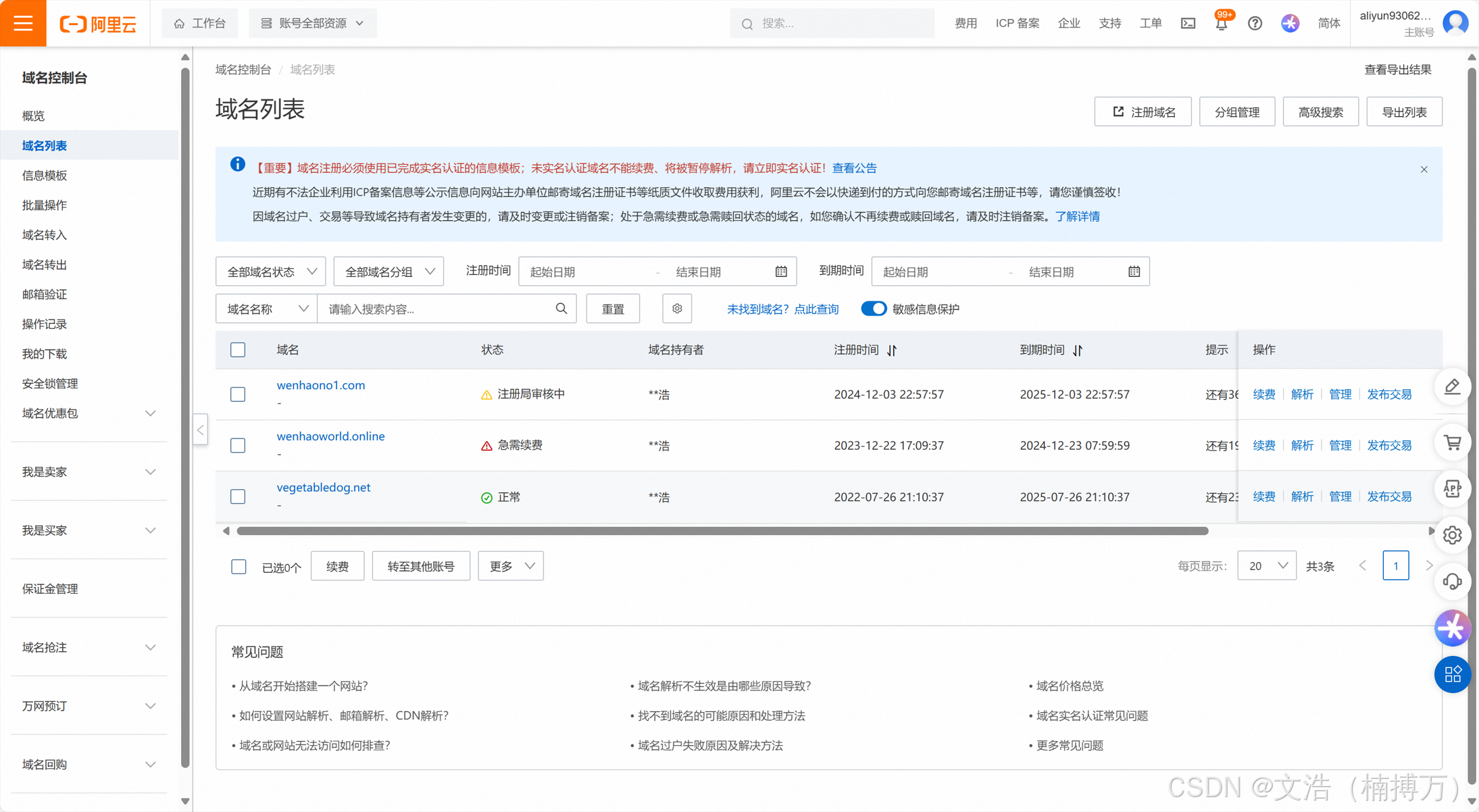
Task: Open the notification bell with 99+ badge
Action: pyautogui.click(x=1221, y=24)
